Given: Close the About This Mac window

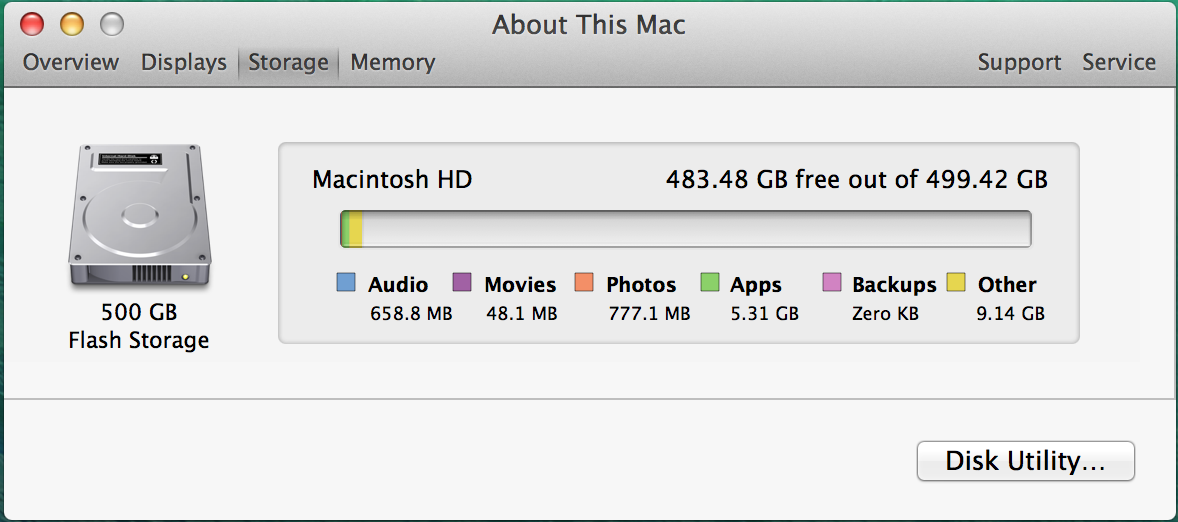Looking at the screenshot, I should tap(31, 23).
